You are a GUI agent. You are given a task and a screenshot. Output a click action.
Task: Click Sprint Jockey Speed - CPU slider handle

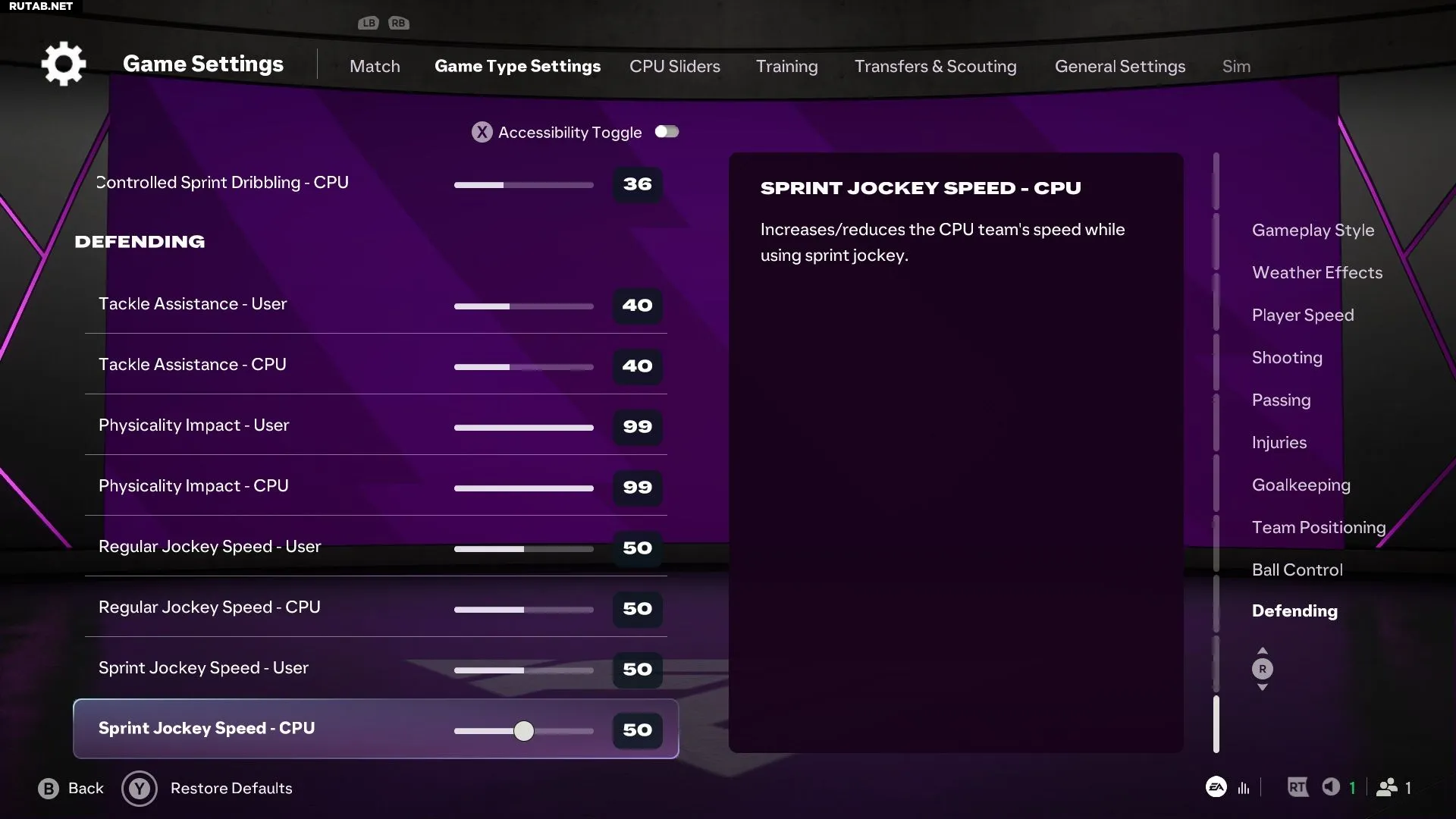click(x=524, y=731)
